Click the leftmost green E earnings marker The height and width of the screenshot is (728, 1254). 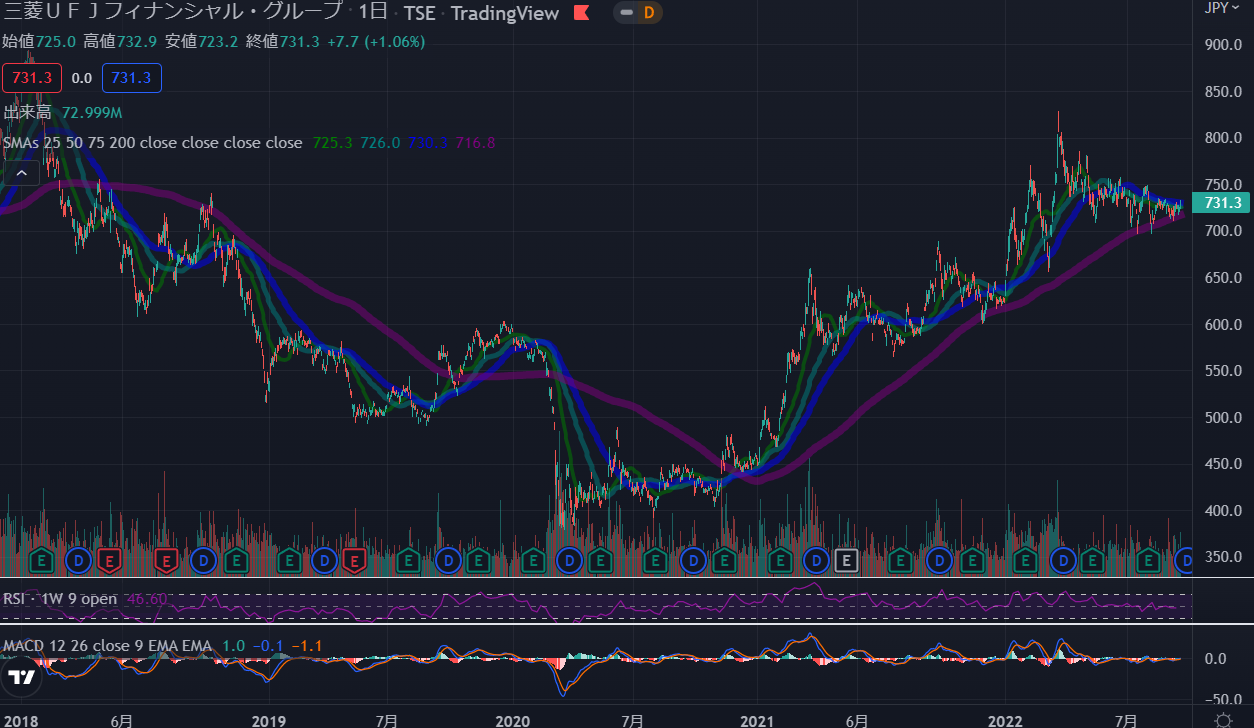click(x=42, y=560)
